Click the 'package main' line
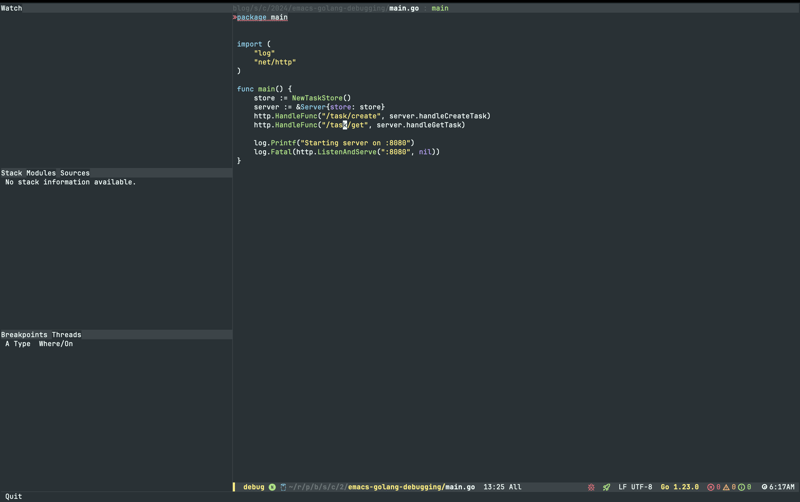The image size is (800, 502). (262, 17)
